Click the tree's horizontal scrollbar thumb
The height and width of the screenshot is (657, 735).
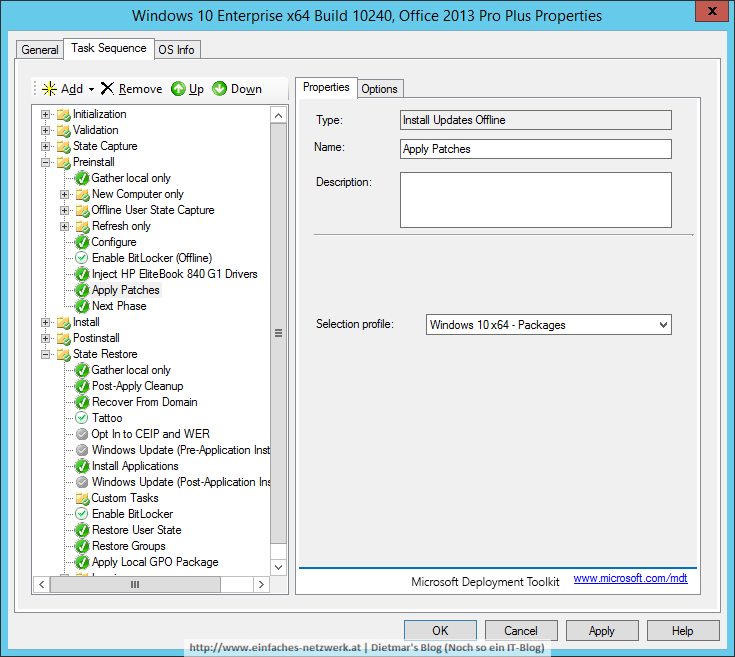(135, 584)
